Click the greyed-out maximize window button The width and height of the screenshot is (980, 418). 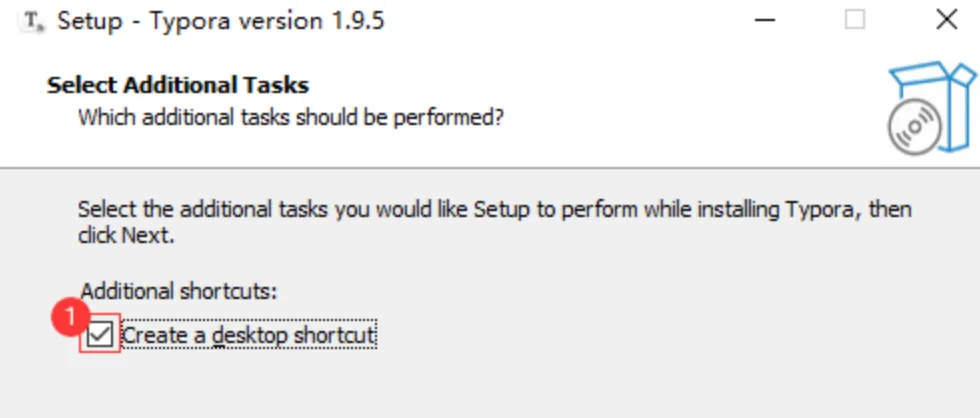tap(855, 19)
